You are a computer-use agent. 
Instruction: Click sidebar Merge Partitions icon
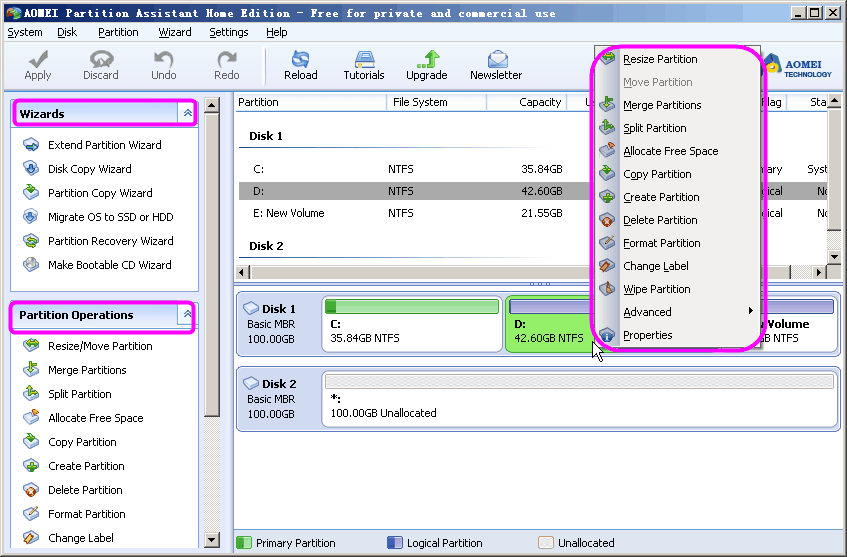tap(31, 370)
